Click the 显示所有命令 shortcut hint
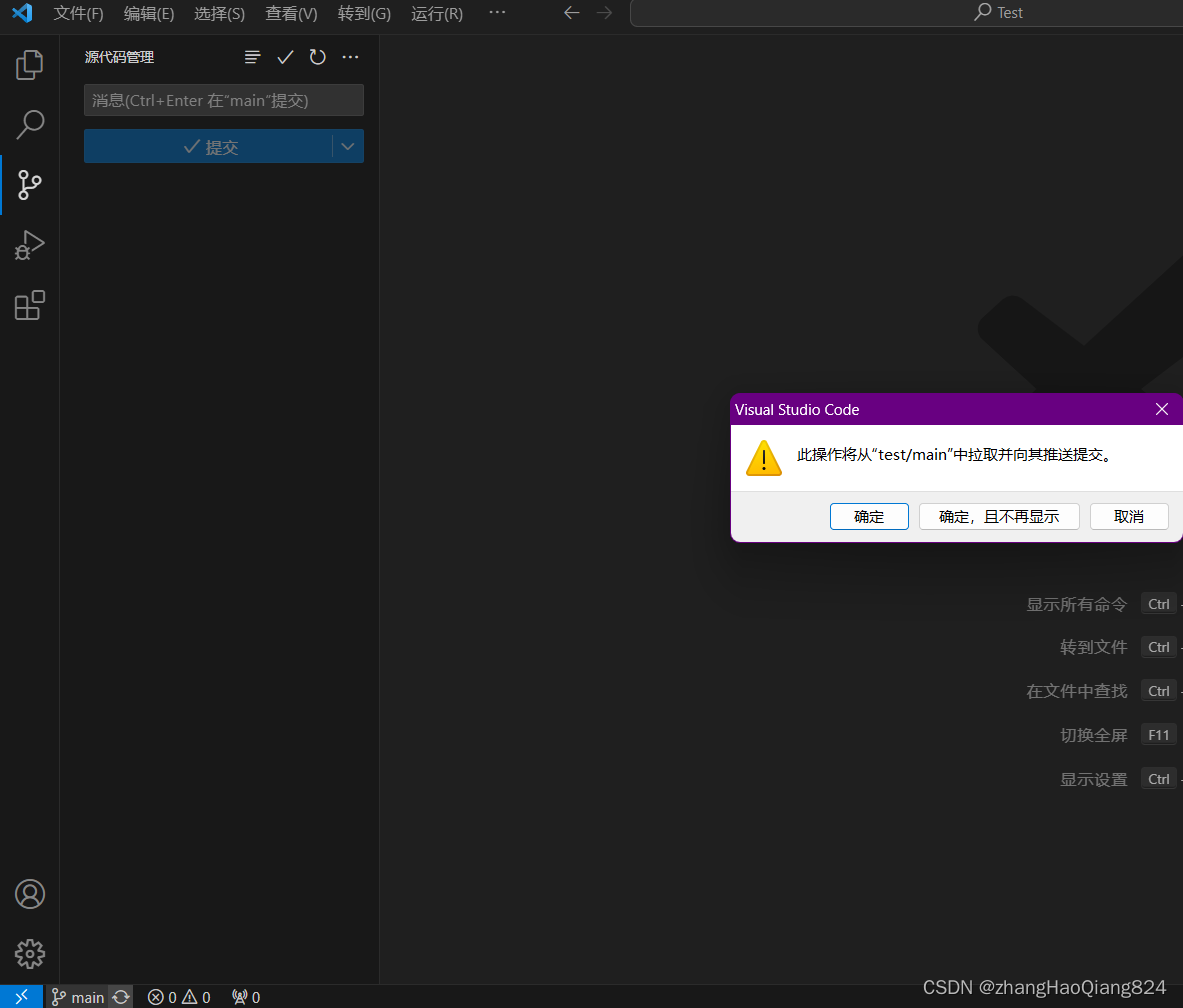1183x1008 pixels. [x=1077, y=604]
